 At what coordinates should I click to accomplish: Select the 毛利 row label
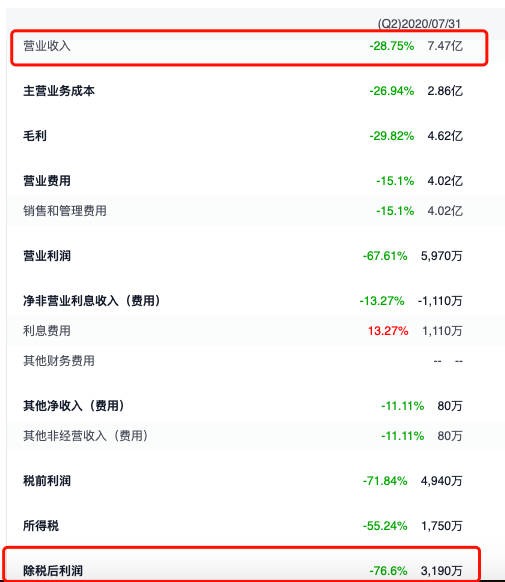pyautogui.click(x=35, y=136)
